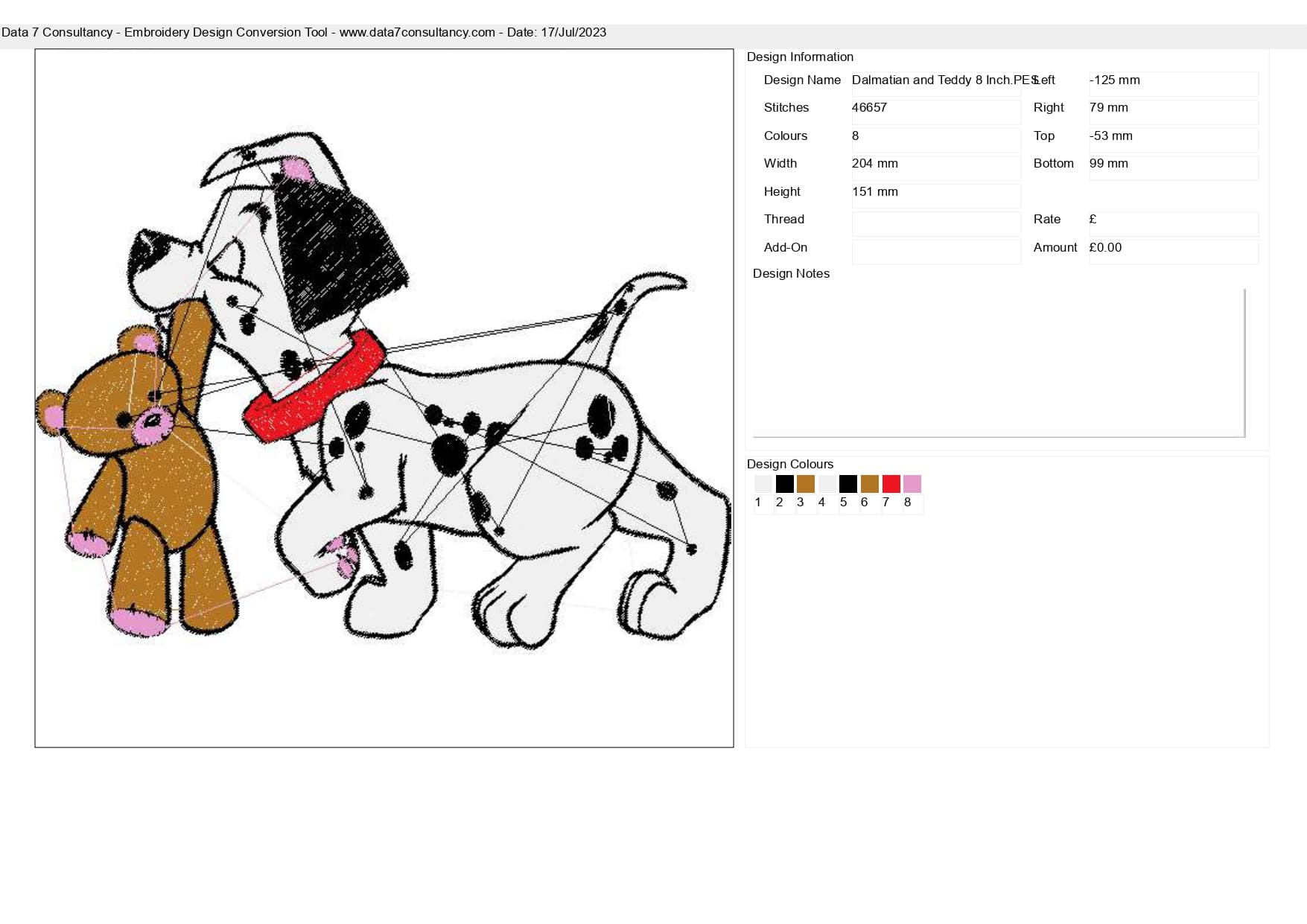The width and height of the screenshot is (1307, 924).
Task: Click the 'Height' label
Action: pyautogui.click(x=782, y=191)
